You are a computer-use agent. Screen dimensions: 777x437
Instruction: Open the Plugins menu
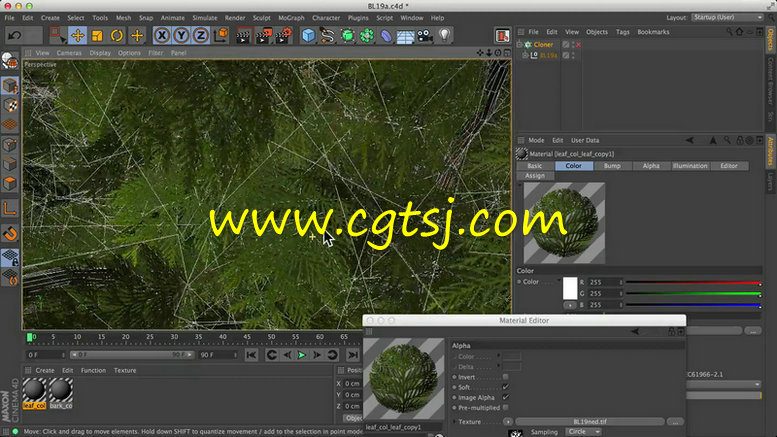point(358,18)
